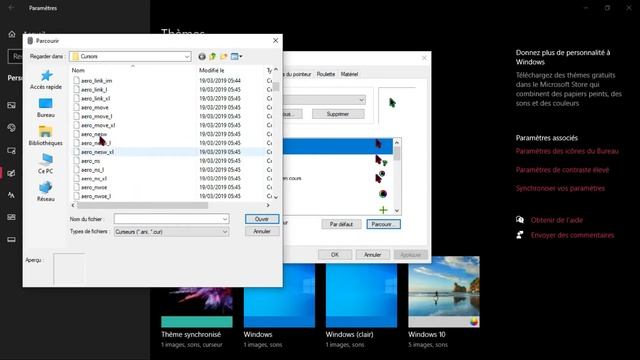The height and width of the screenshot is (360, 640).
Task: Open the view menu icon in Parcourir toolbar
Action: (236, 56)
